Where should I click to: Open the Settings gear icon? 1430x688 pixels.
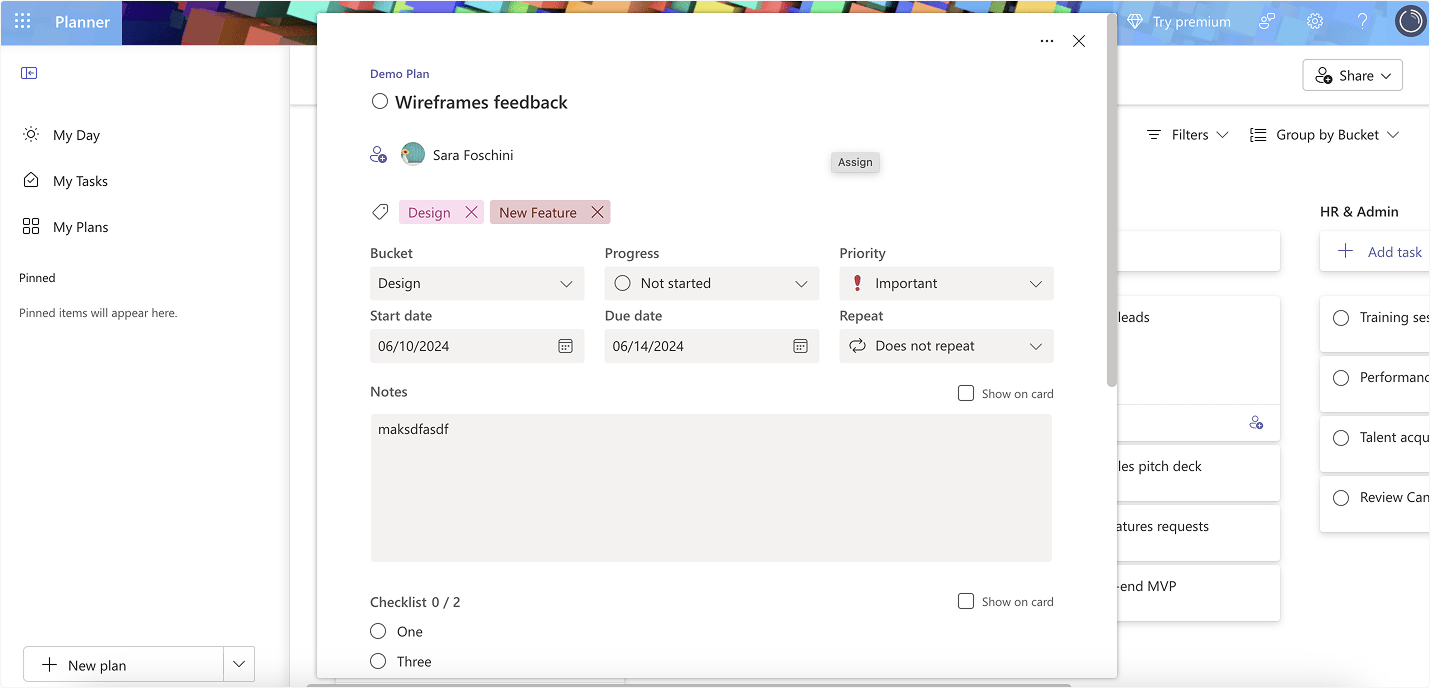tap(1314, 21)
